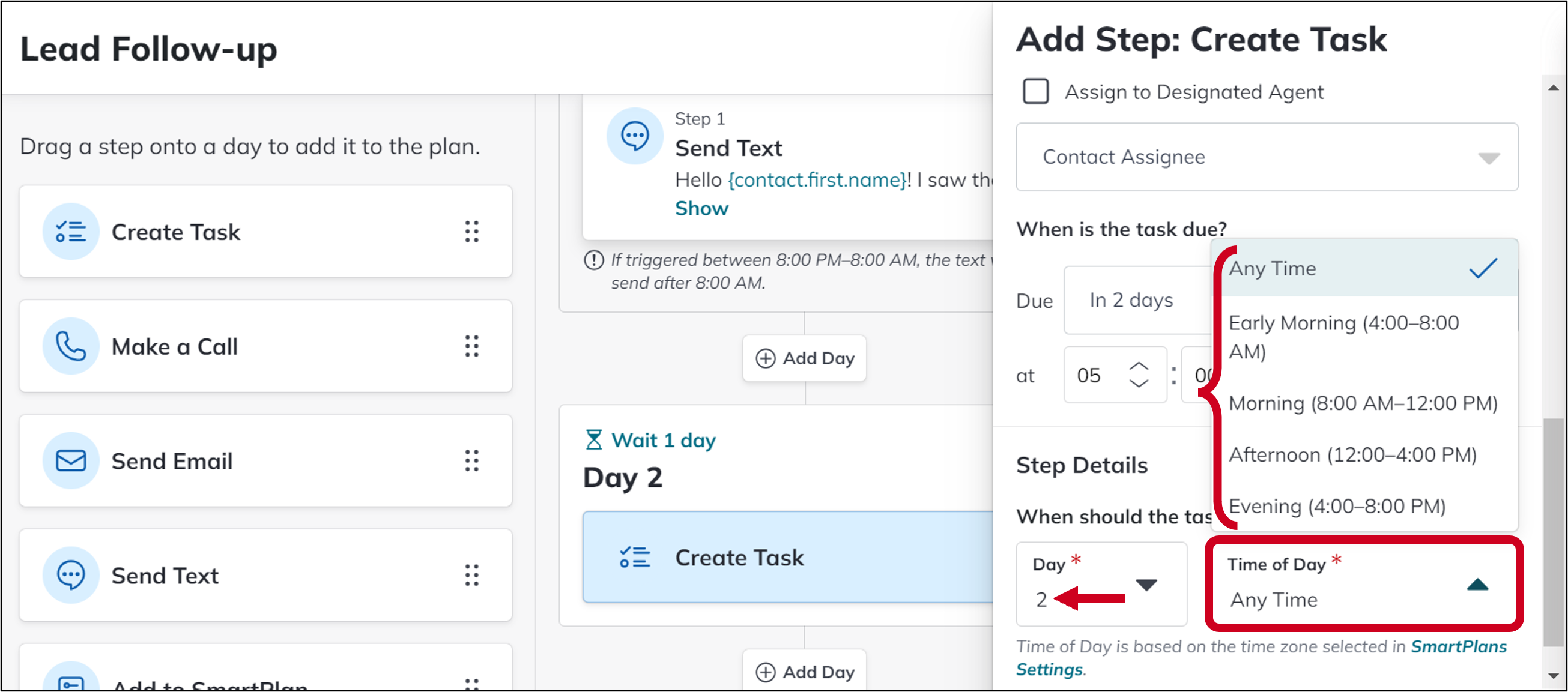
Task: Click the Create Task step card in step list
Action: 265,232
